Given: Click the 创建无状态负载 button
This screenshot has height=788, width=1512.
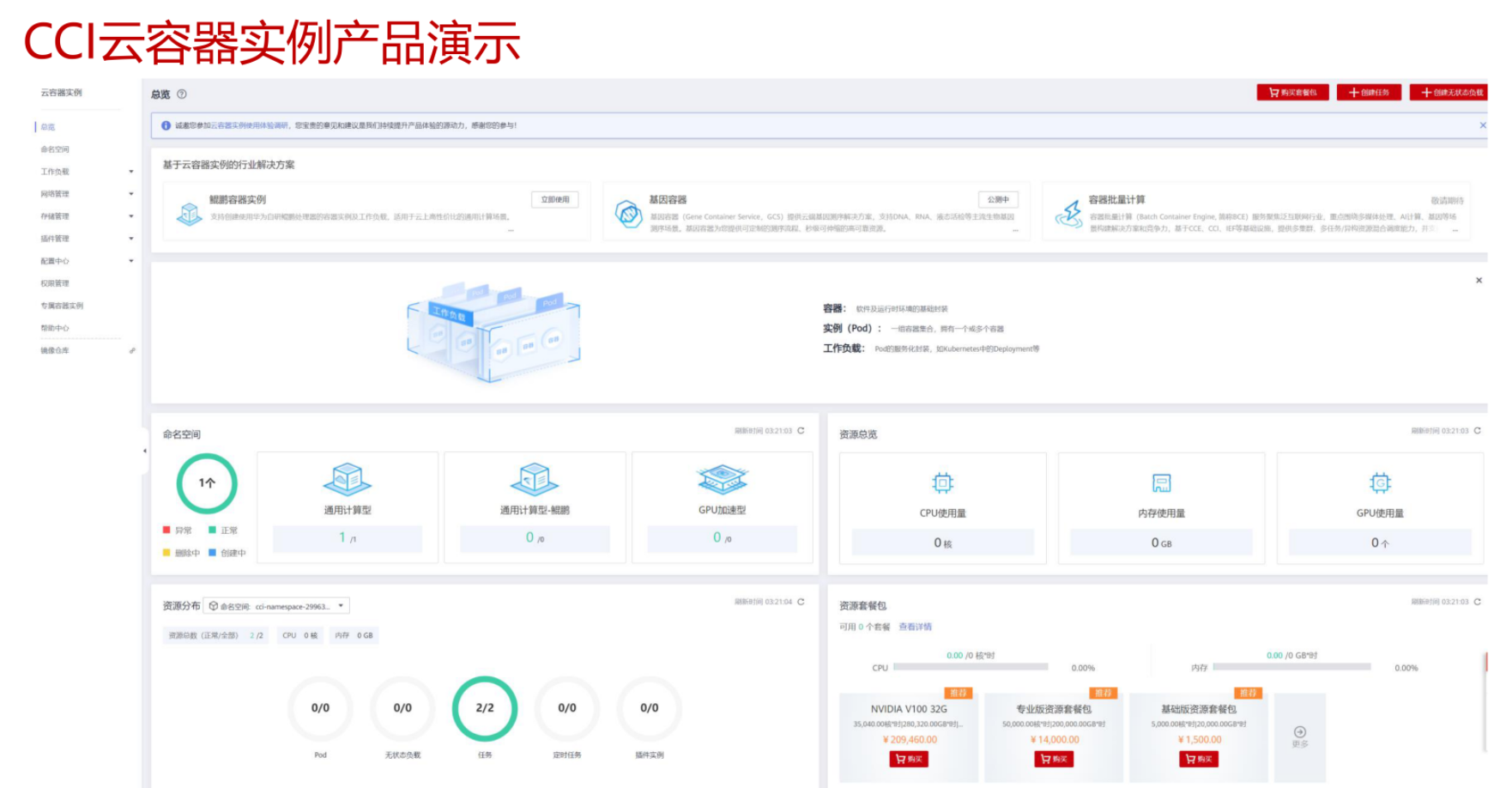Looking at the screenshot, I should (x=1451, y=93).
